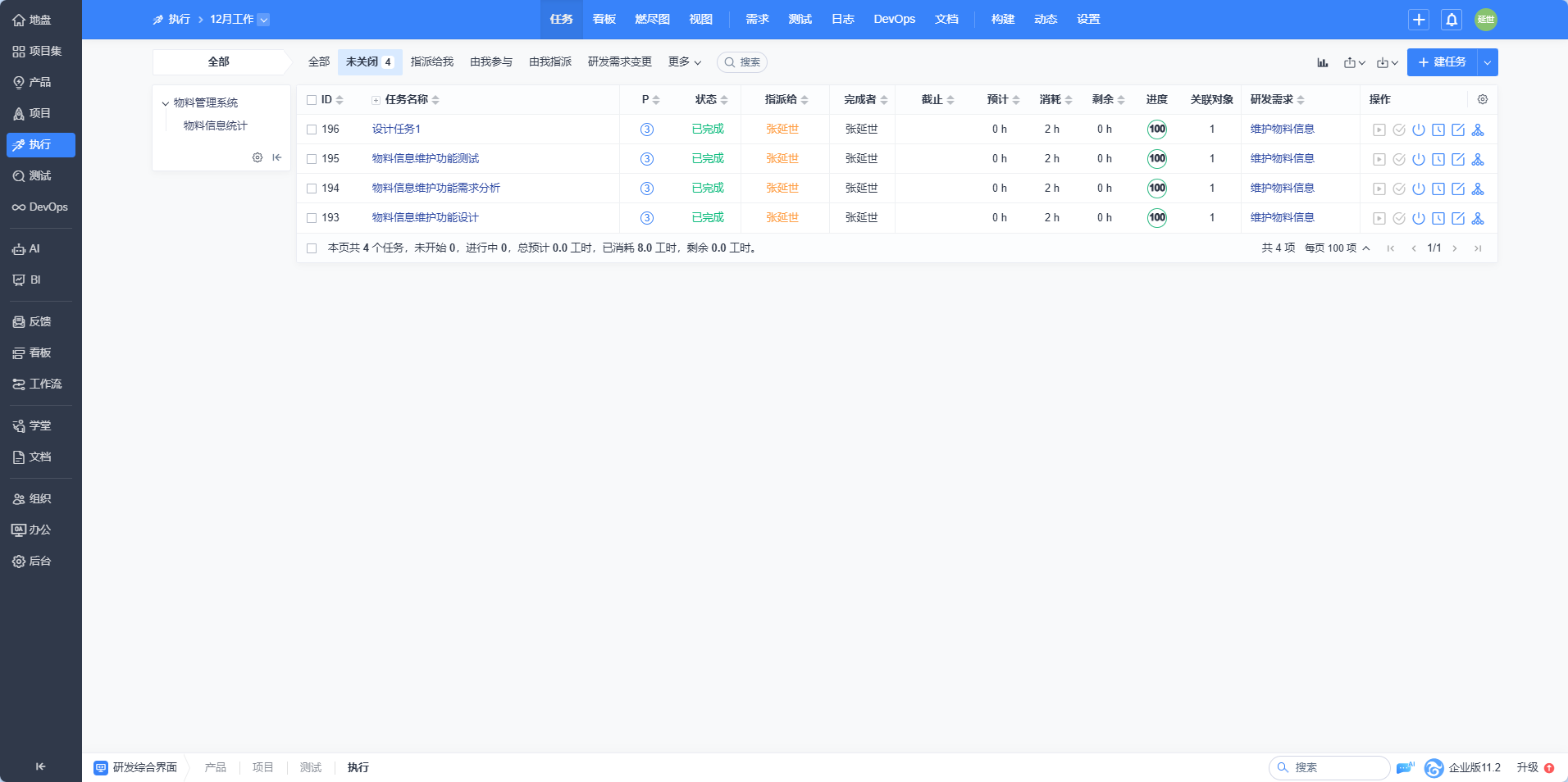Click the 建任务 button
Screen dimensions: 1568x782
[x=1443, y=62]
